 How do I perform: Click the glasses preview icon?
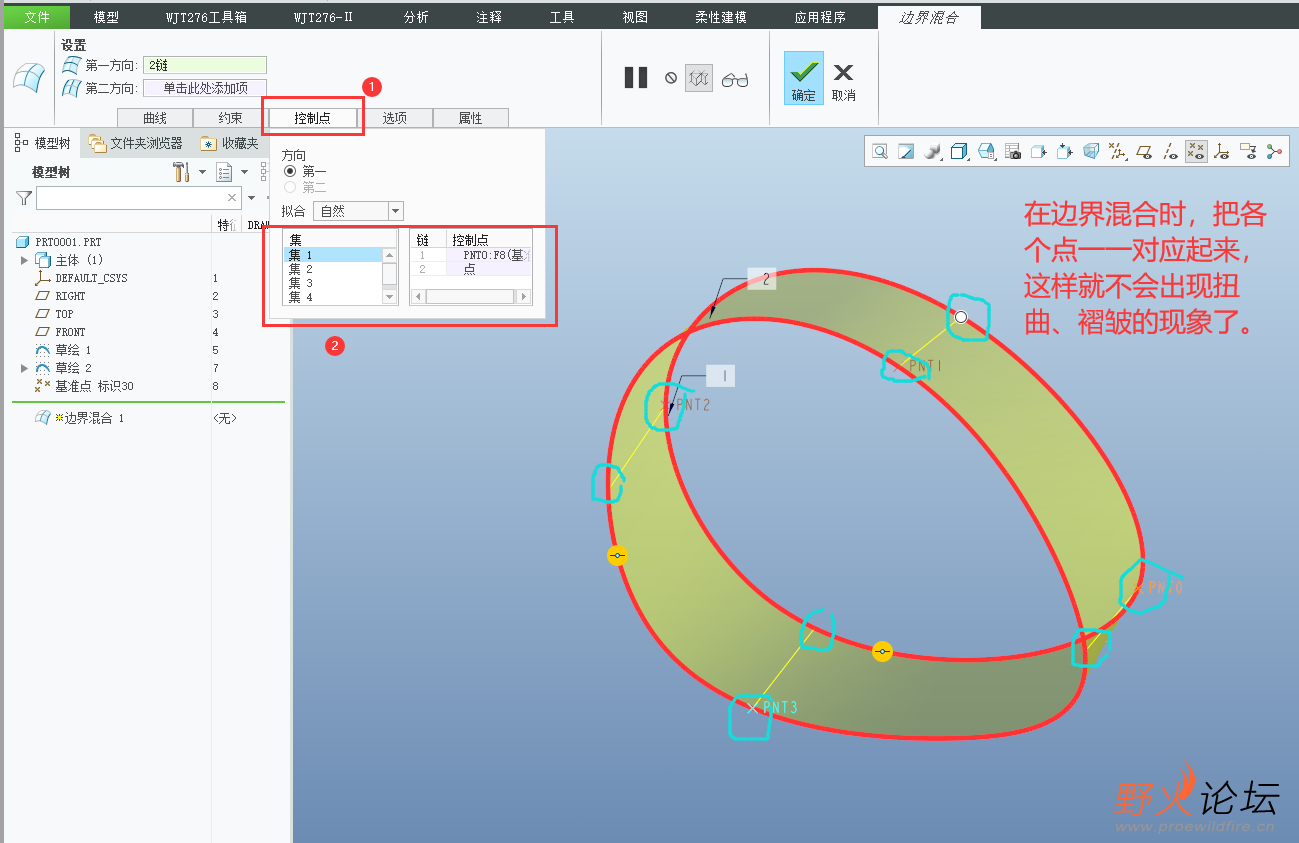tap(735, 79)
